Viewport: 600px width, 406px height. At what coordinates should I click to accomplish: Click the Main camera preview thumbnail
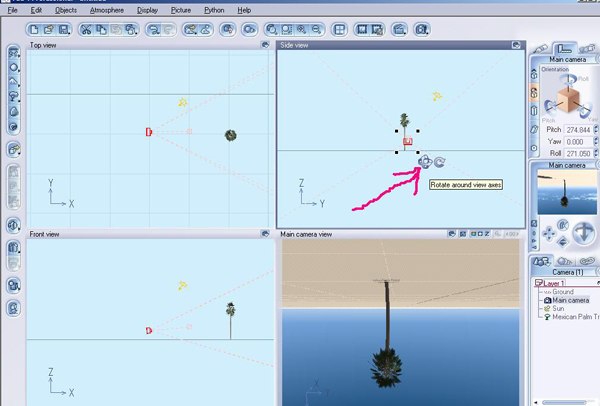coord(567,192)
